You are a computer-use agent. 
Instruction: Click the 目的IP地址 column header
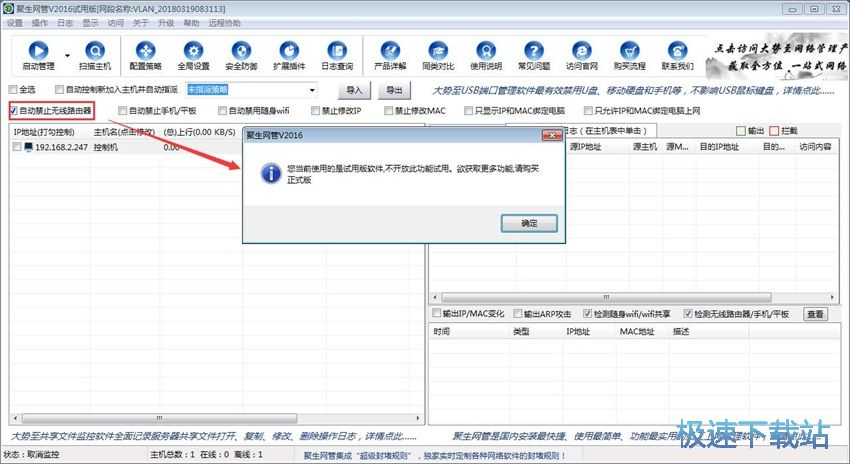click(727, 146)
